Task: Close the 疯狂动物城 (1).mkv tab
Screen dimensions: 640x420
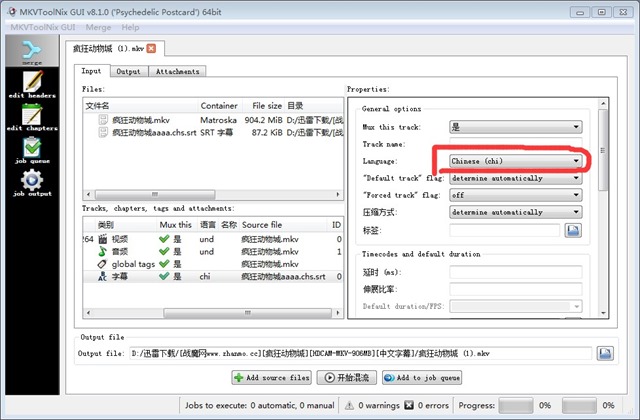Action: (151, 48)
